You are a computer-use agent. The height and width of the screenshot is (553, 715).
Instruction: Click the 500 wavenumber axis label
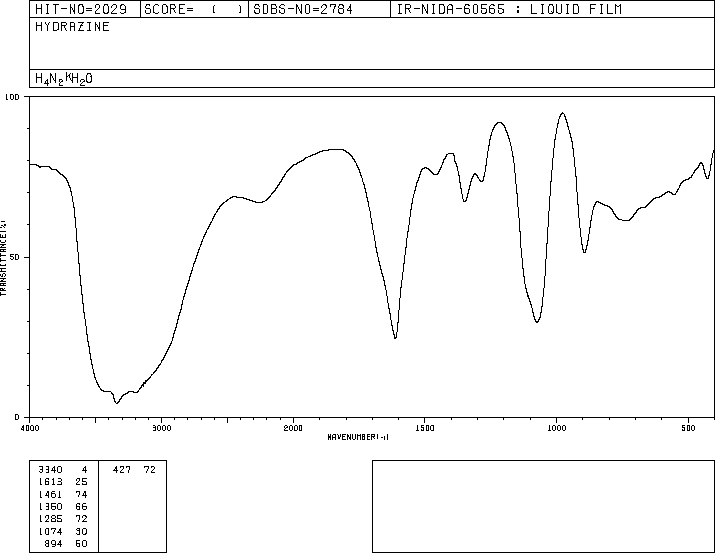pyautogui.click(x=688, y=428)
